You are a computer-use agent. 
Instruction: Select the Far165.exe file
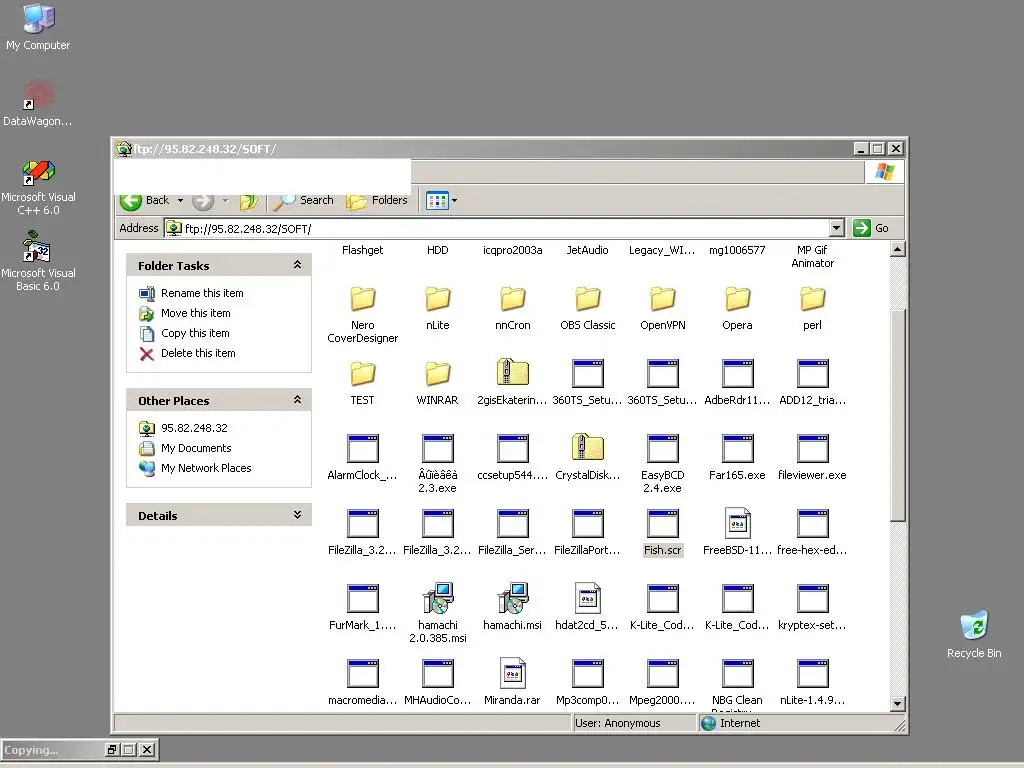coord(737,458)
